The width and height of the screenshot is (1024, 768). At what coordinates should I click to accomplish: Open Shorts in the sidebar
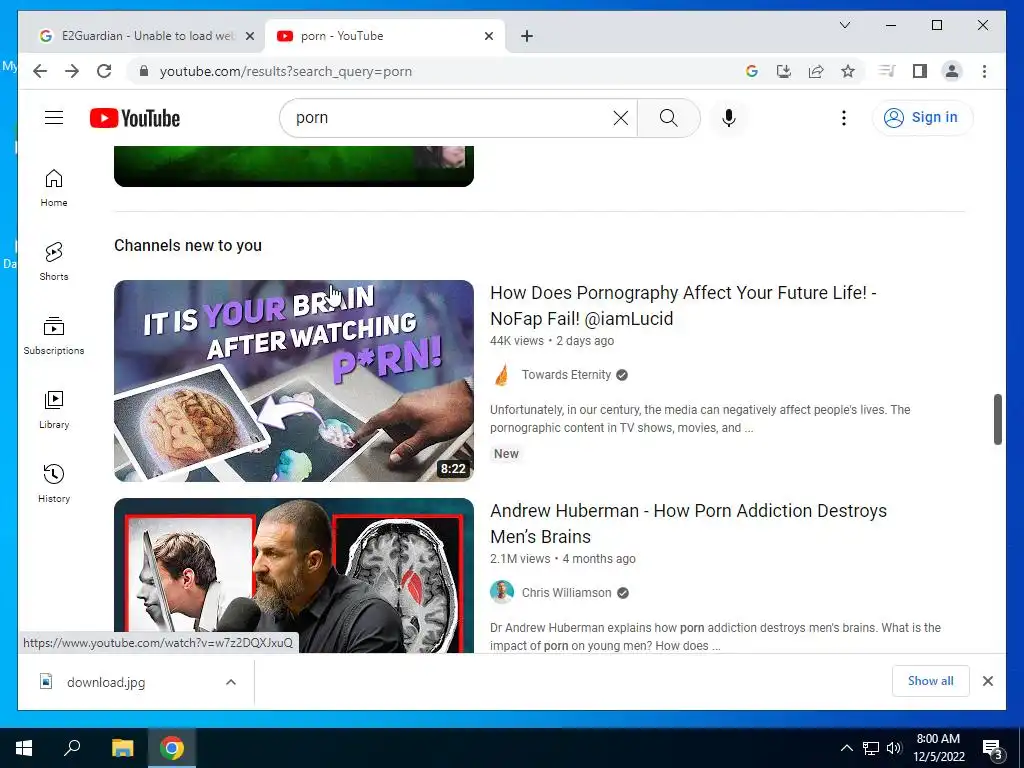pyautogui.click(x=54, y=262)
